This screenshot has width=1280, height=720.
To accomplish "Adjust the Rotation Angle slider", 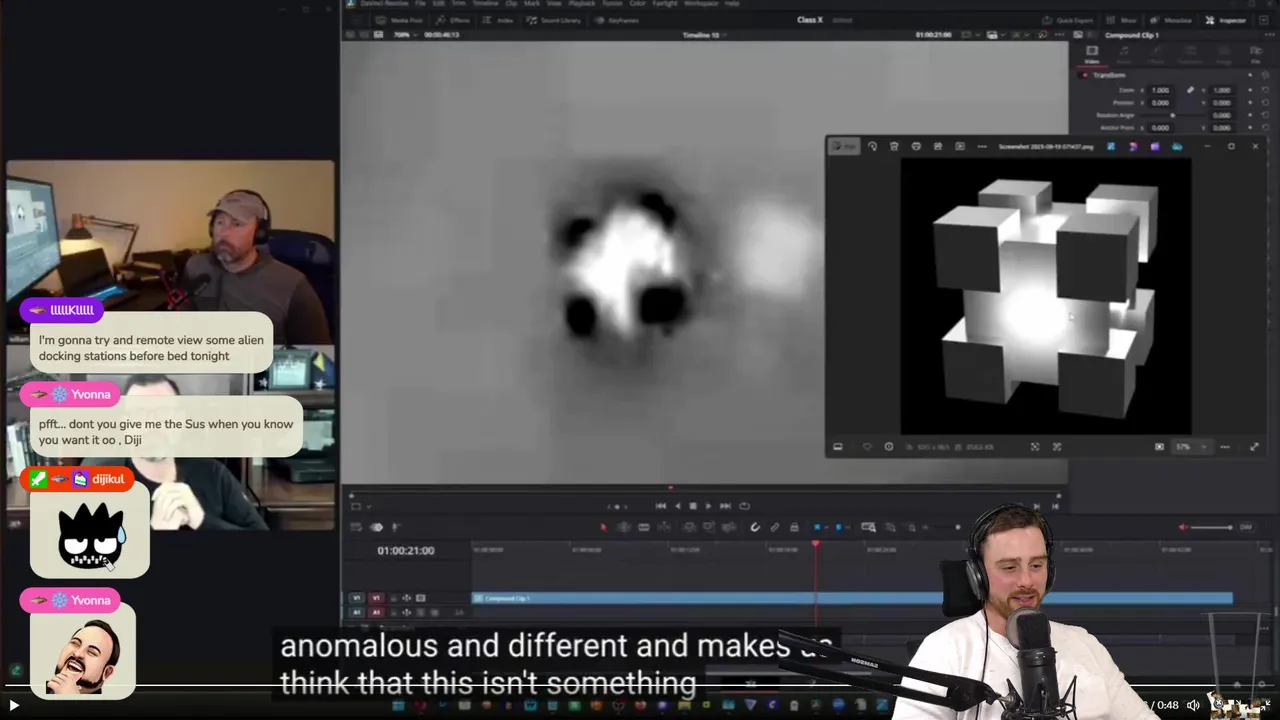I will [x=1172, y=115].
